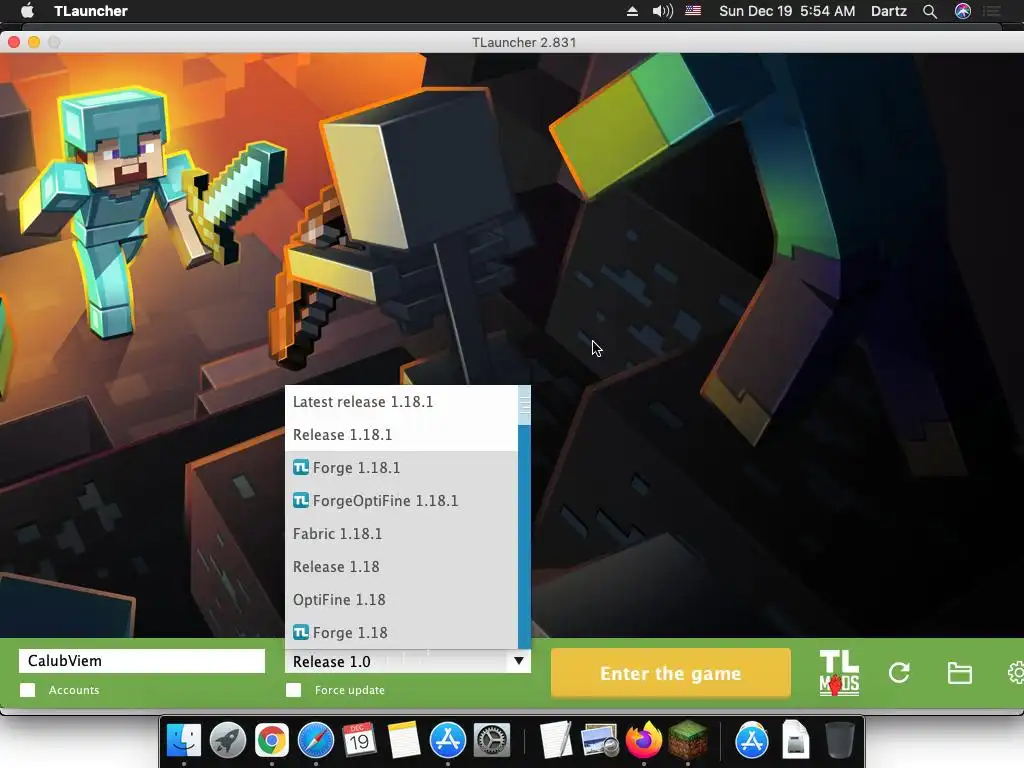Open Preview in the Dock
Screen dimensions: 1024x768
(600, 741)
